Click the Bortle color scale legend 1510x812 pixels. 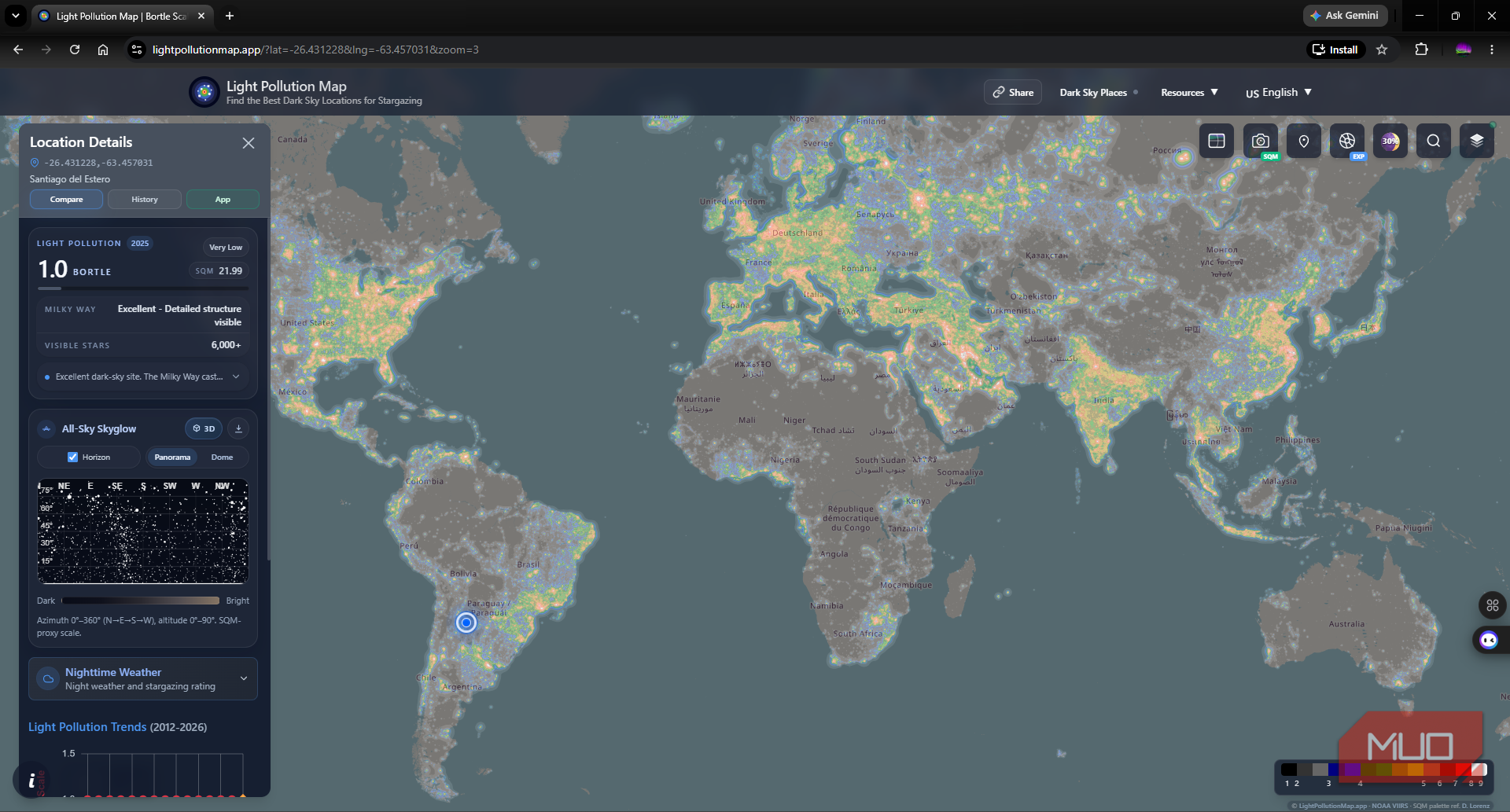(x=1384, y=775)
